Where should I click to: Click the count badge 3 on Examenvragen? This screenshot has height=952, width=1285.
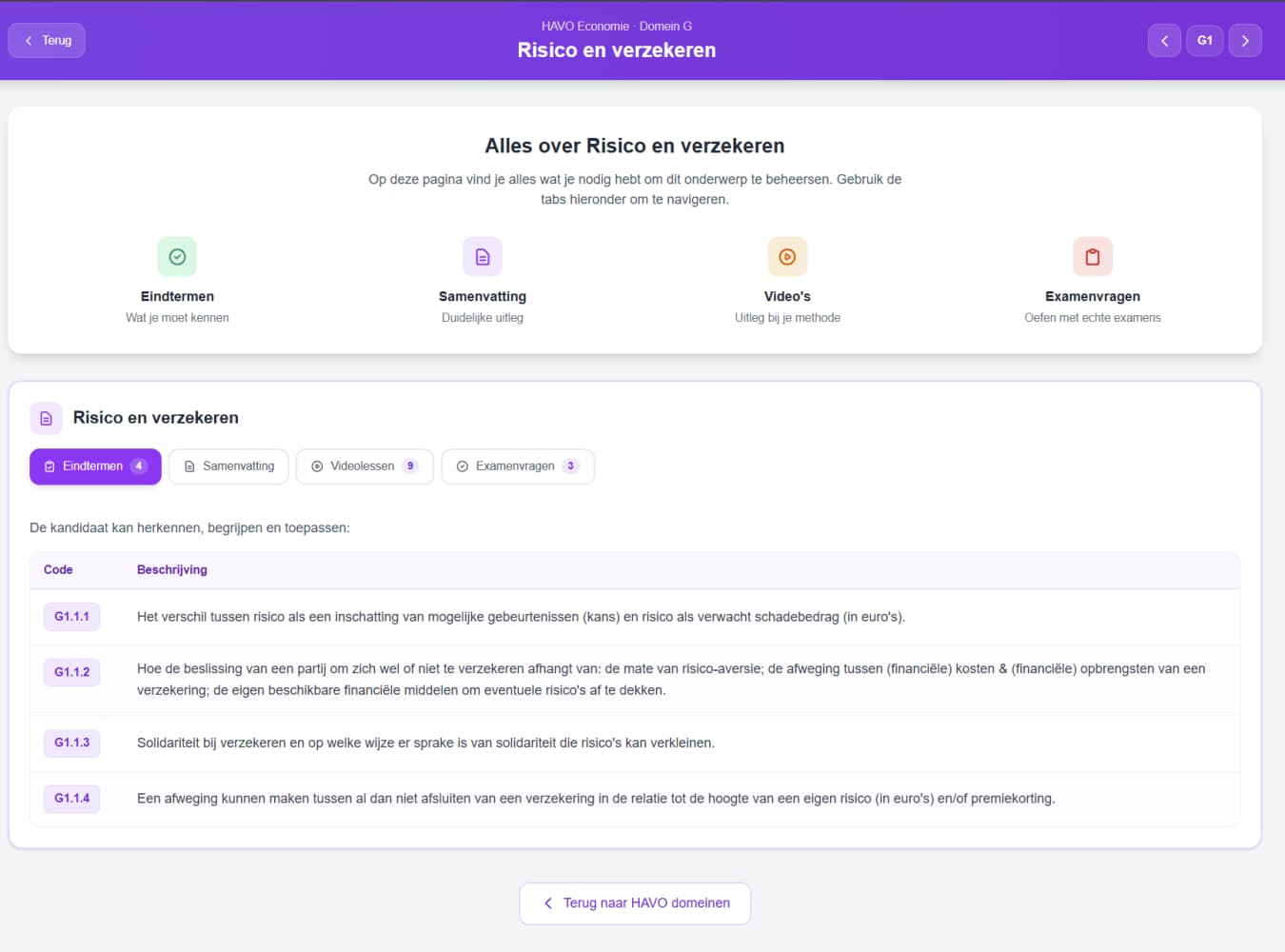(570, 466)
